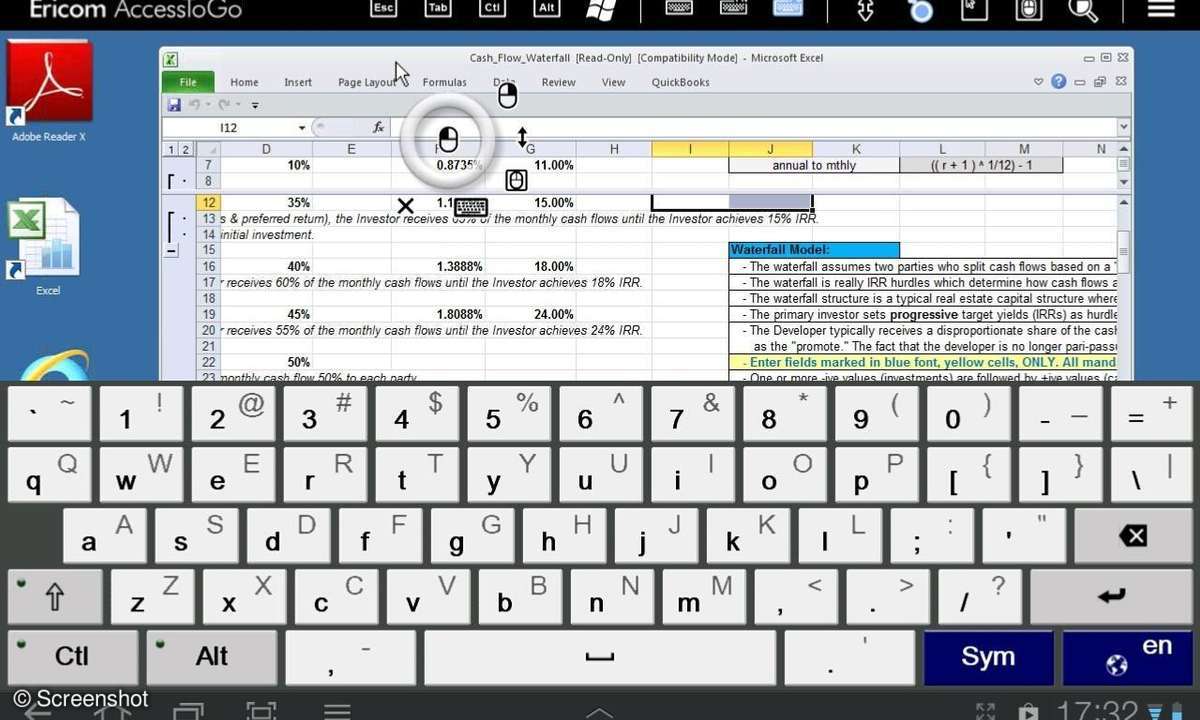Open the File tab in Excel

coord(188,82)
